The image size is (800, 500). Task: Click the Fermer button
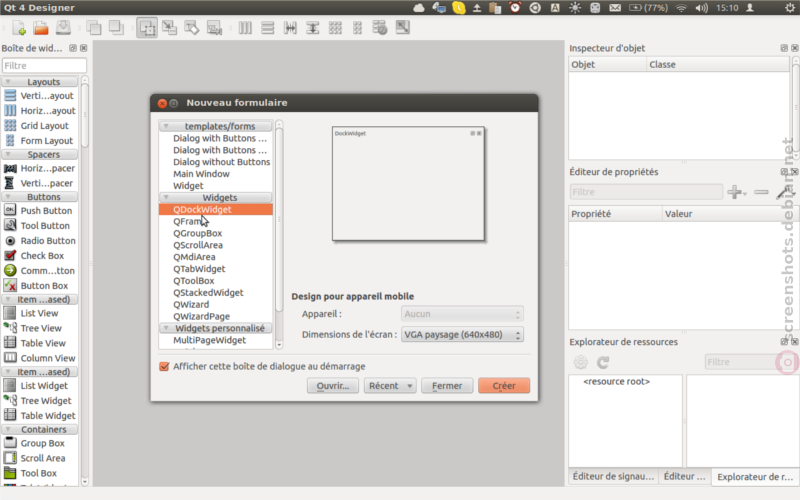coord(447,386)
